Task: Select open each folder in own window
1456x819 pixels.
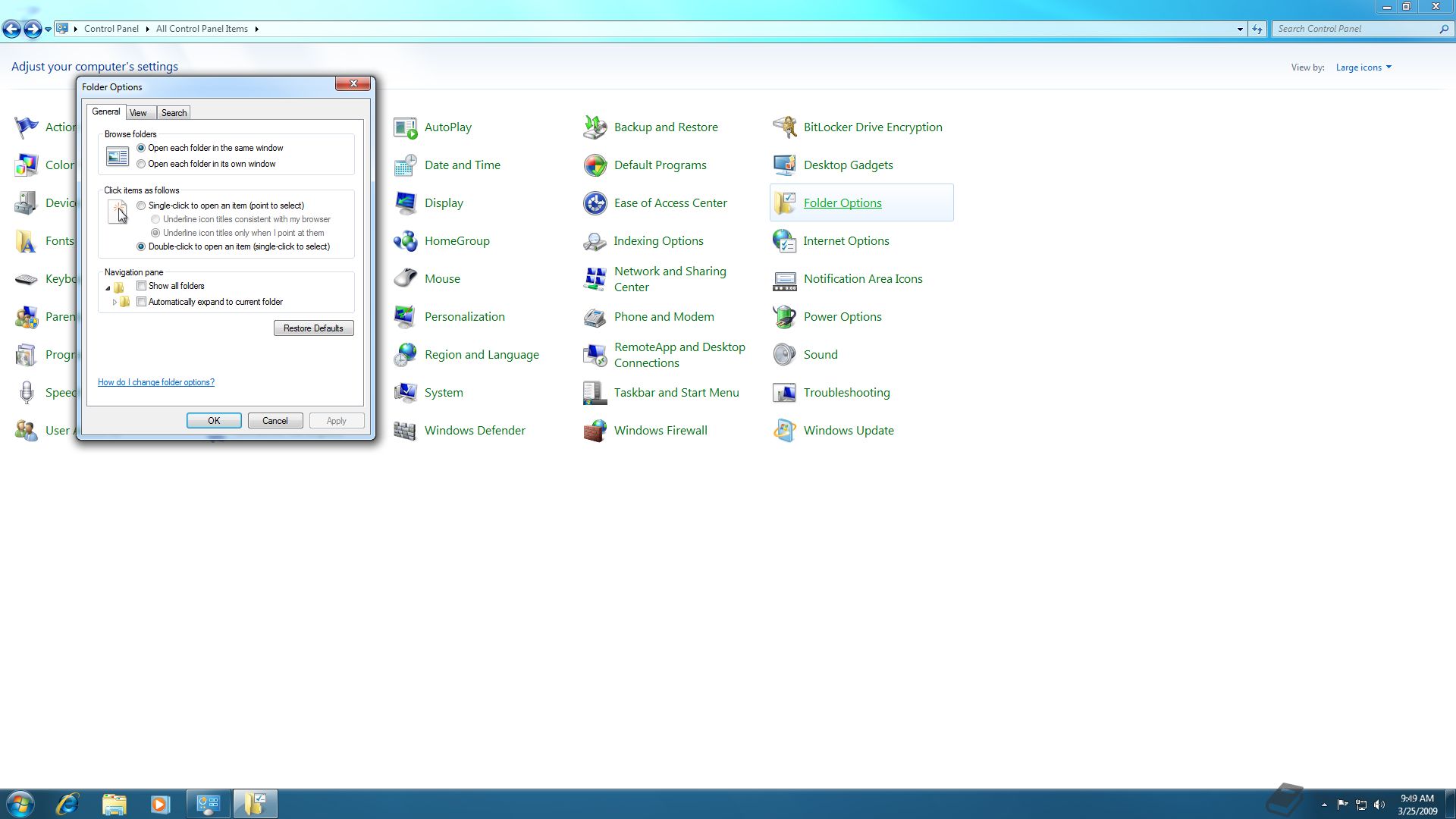Action: (141, 164)
